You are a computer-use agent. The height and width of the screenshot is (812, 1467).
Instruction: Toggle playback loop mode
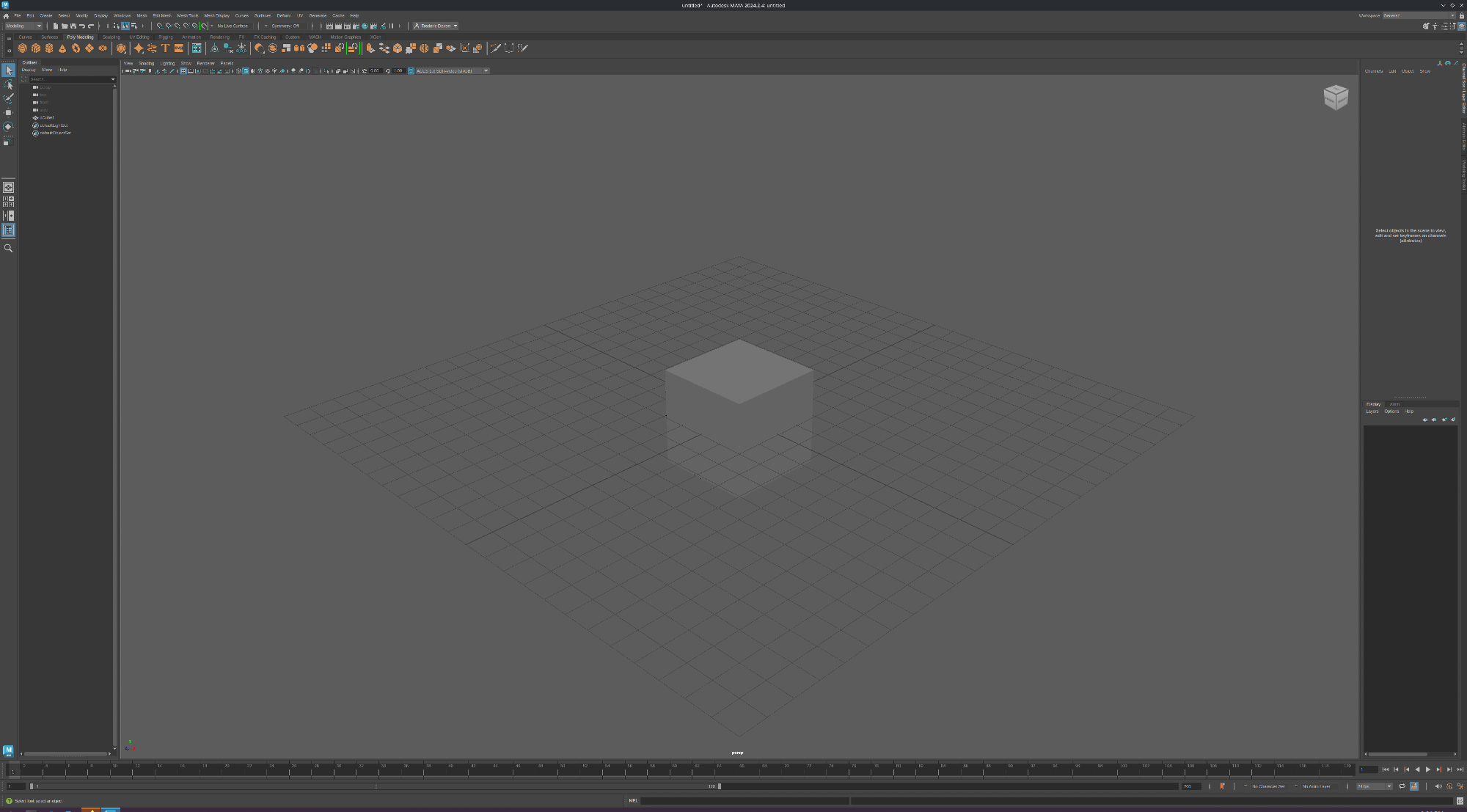tap(1402, 786)
